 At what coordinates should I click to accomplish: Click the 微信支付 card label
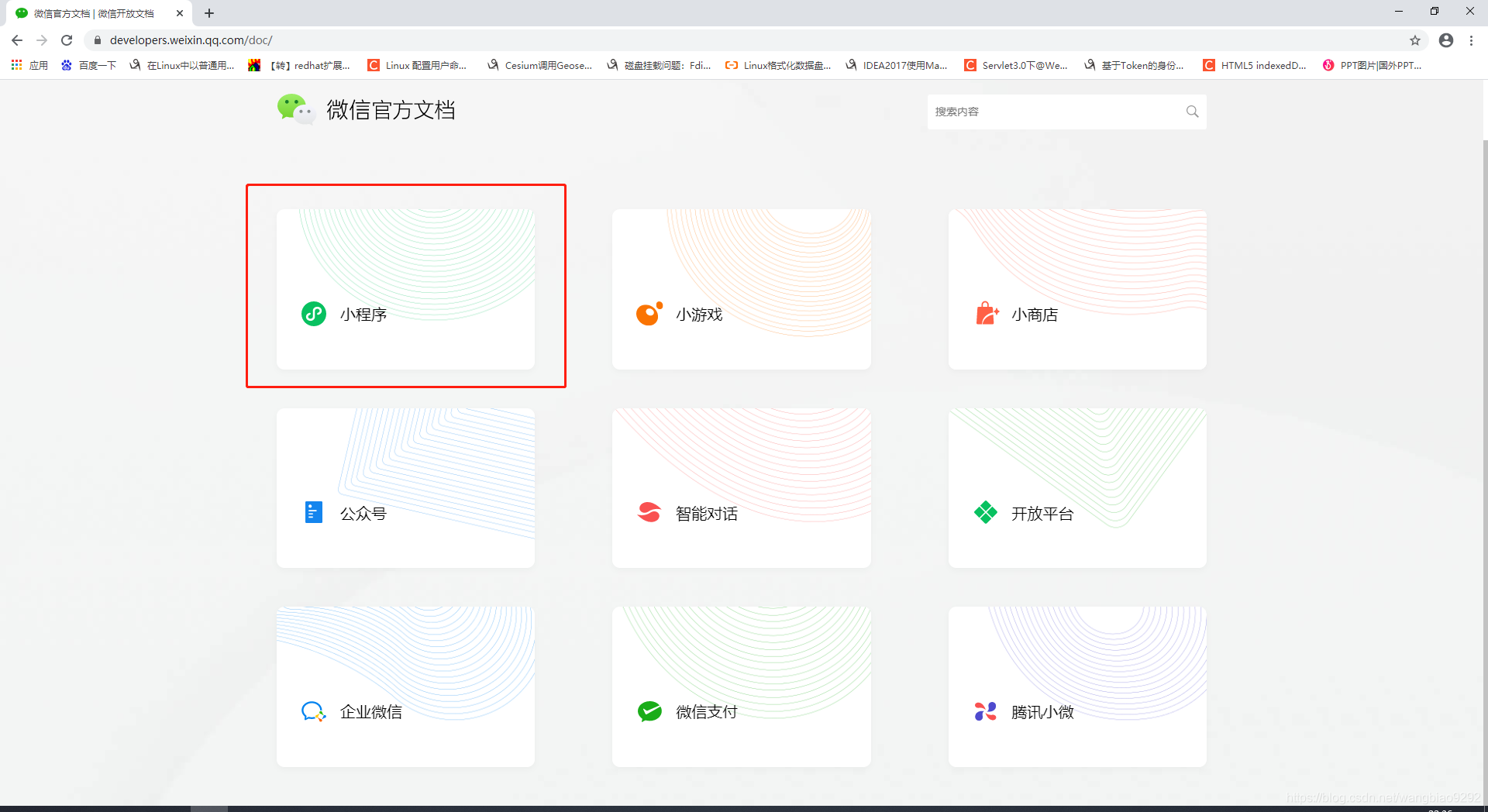coord(707,711)
